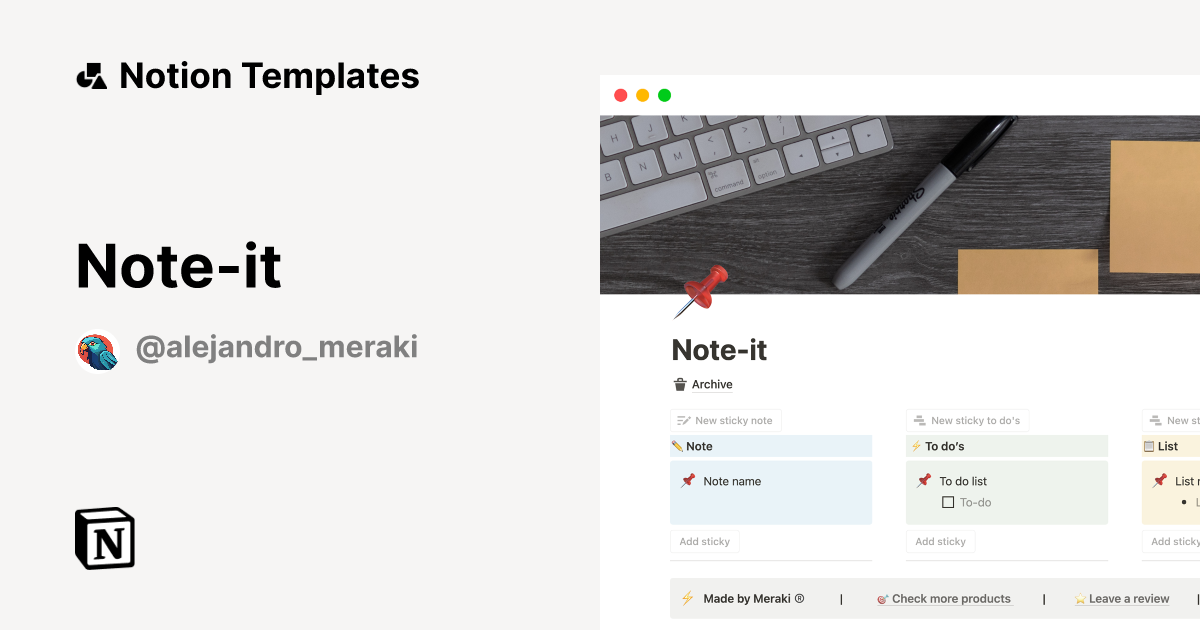Click the avatar image beside @alejandro_meraki

click(x=97, y=347)
